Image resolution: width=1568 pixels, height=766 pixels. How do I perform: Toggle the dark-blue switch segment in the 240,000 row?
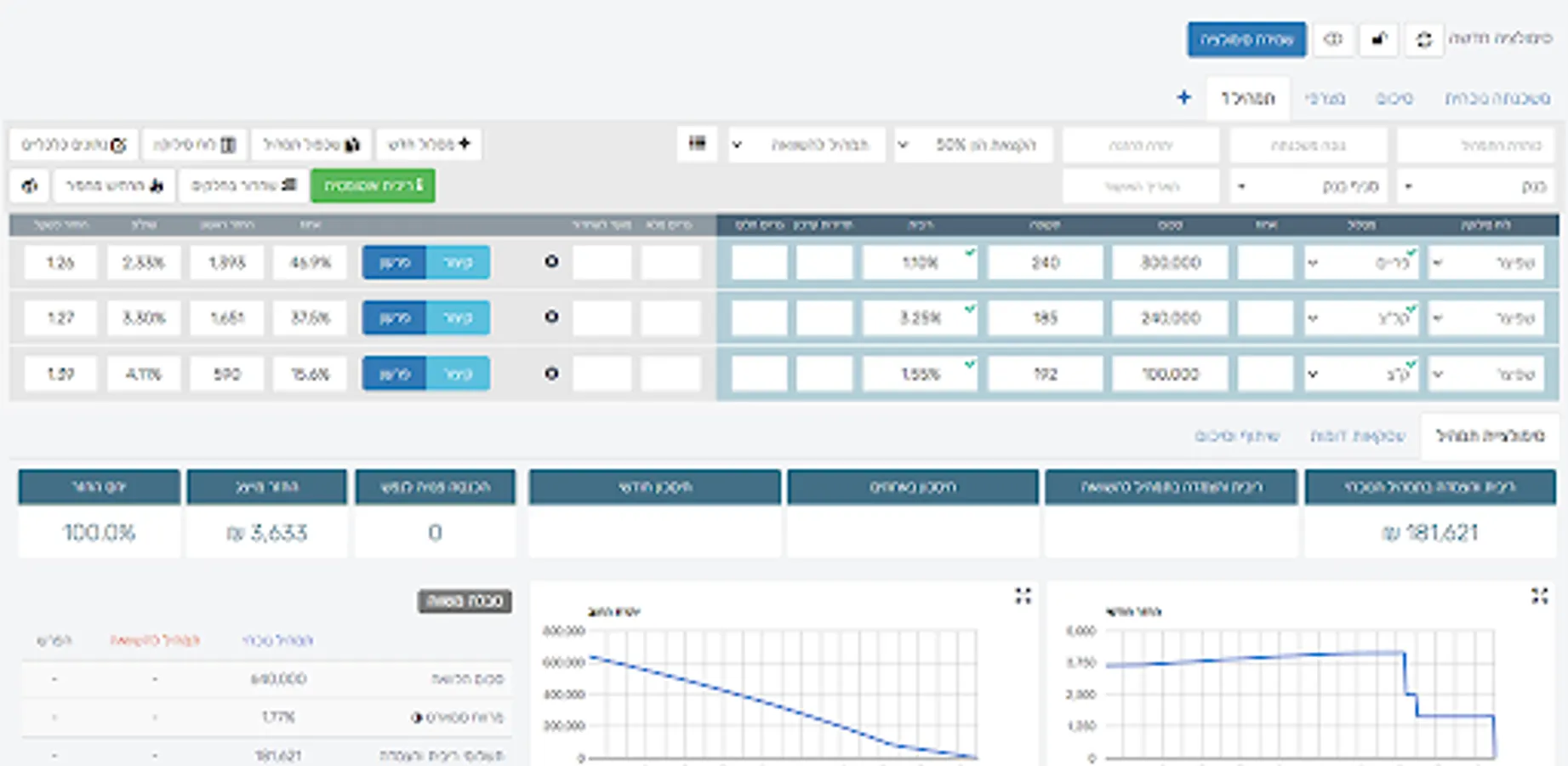pos(394,318)
